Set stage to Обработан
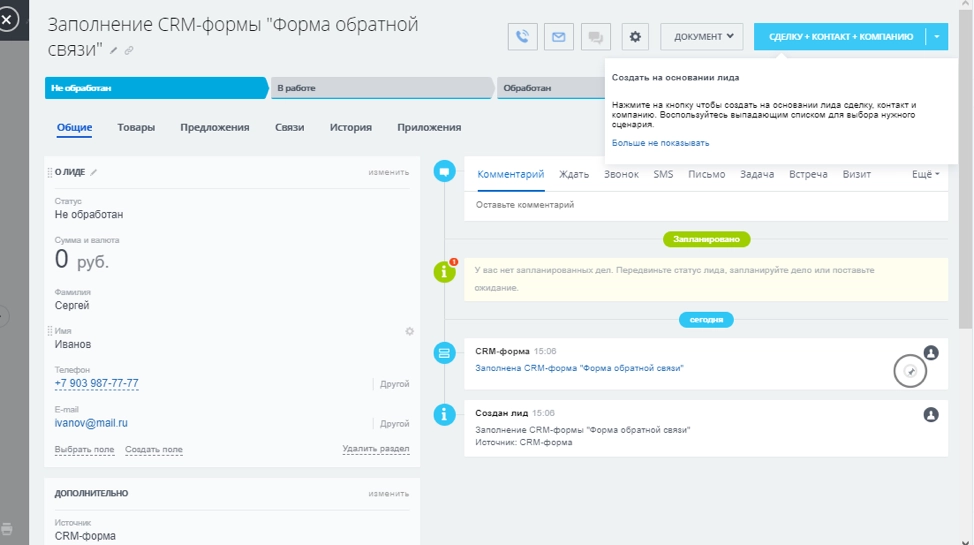This screenshot has height=545, width=974. tap(552, 88)
